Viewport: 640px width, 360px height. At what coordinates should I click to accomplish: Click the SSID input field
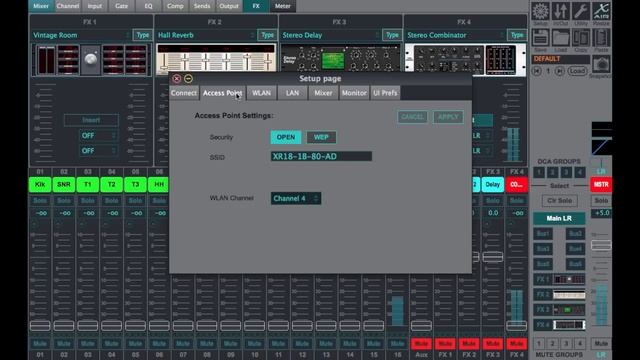(x=321, y=156)
